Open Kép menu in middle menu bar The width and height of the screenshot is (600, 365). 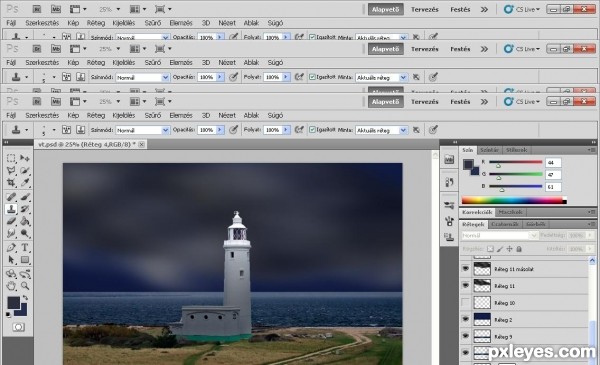coord(73,63)
